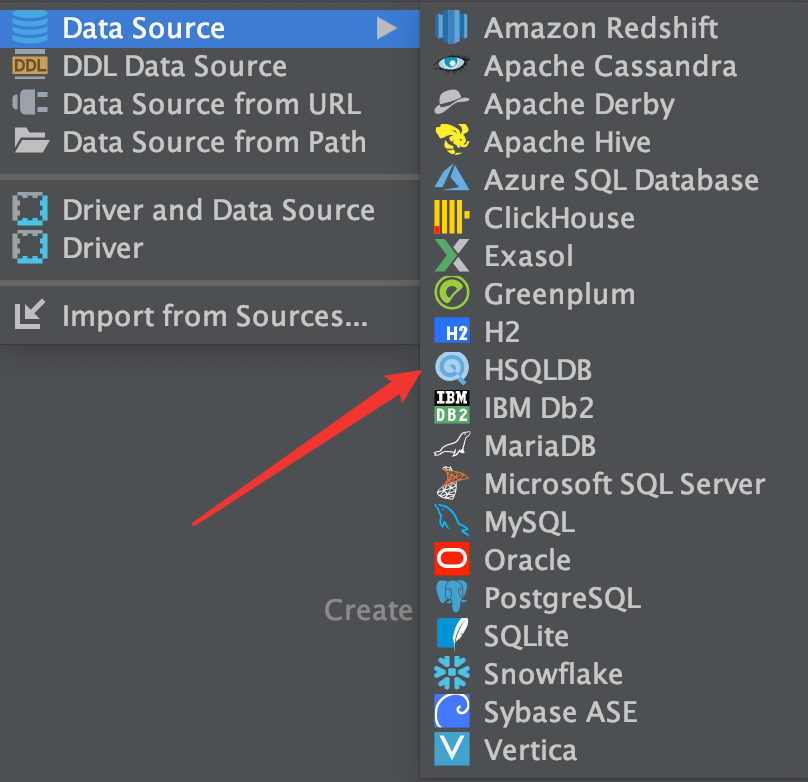Click the Vertica V icon
Screen dimensions: 808x782
coord(451,749)
